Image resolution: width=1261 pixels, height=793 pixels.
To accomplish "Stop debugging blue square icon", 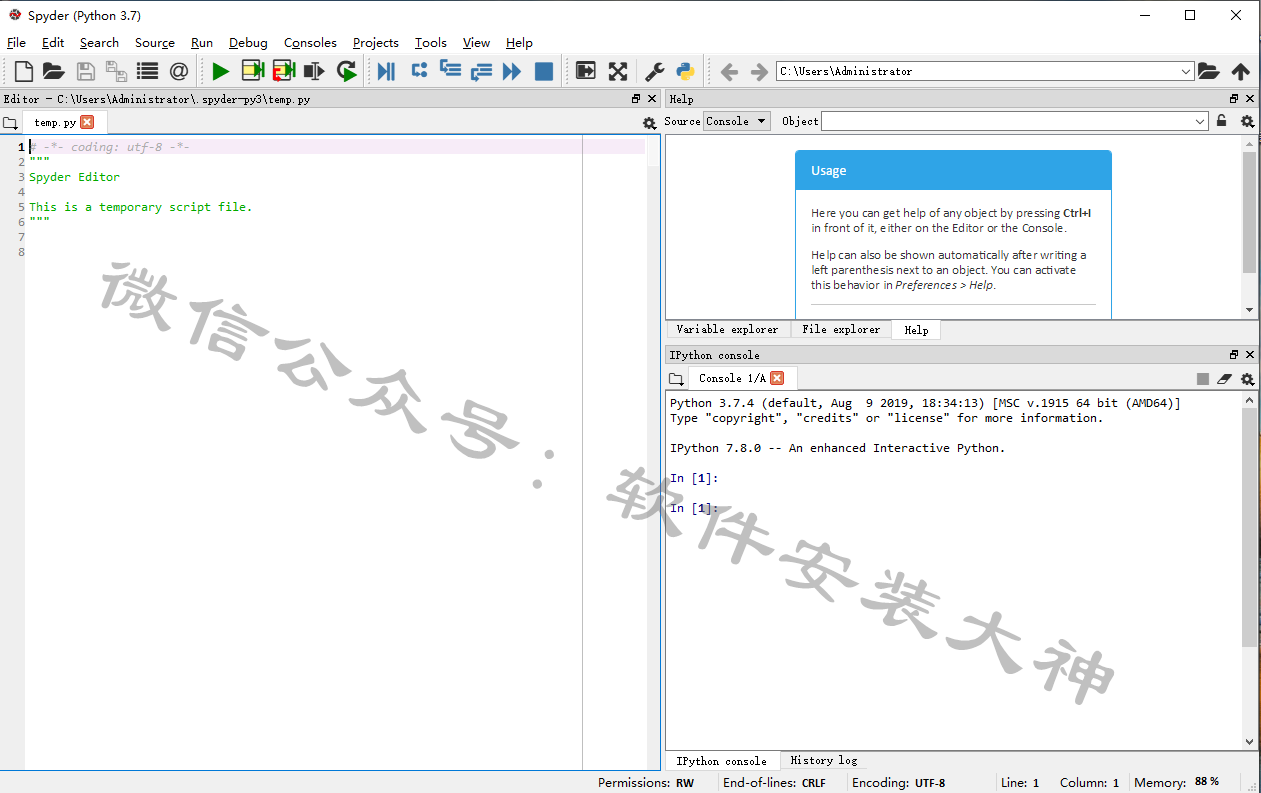I will point(543,71).
